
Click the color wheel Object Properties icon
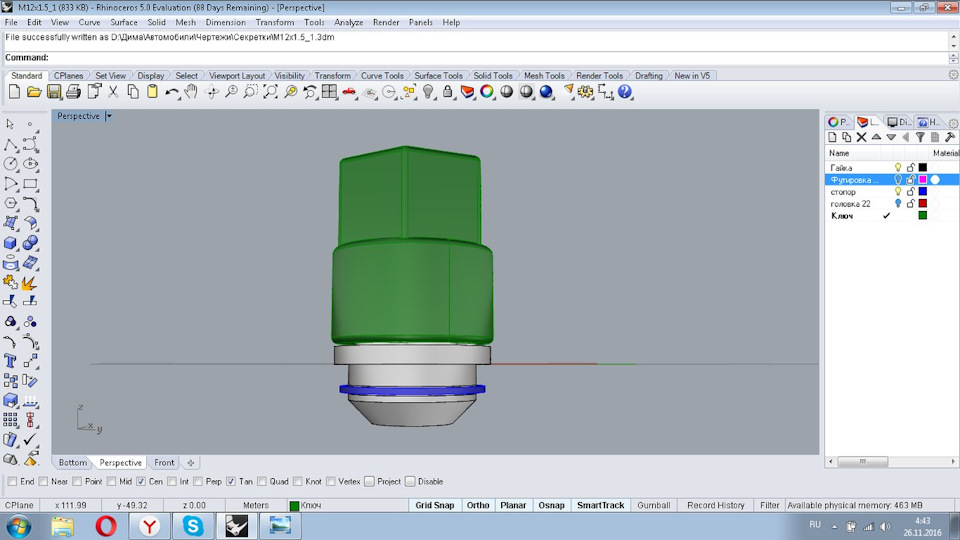487,92
